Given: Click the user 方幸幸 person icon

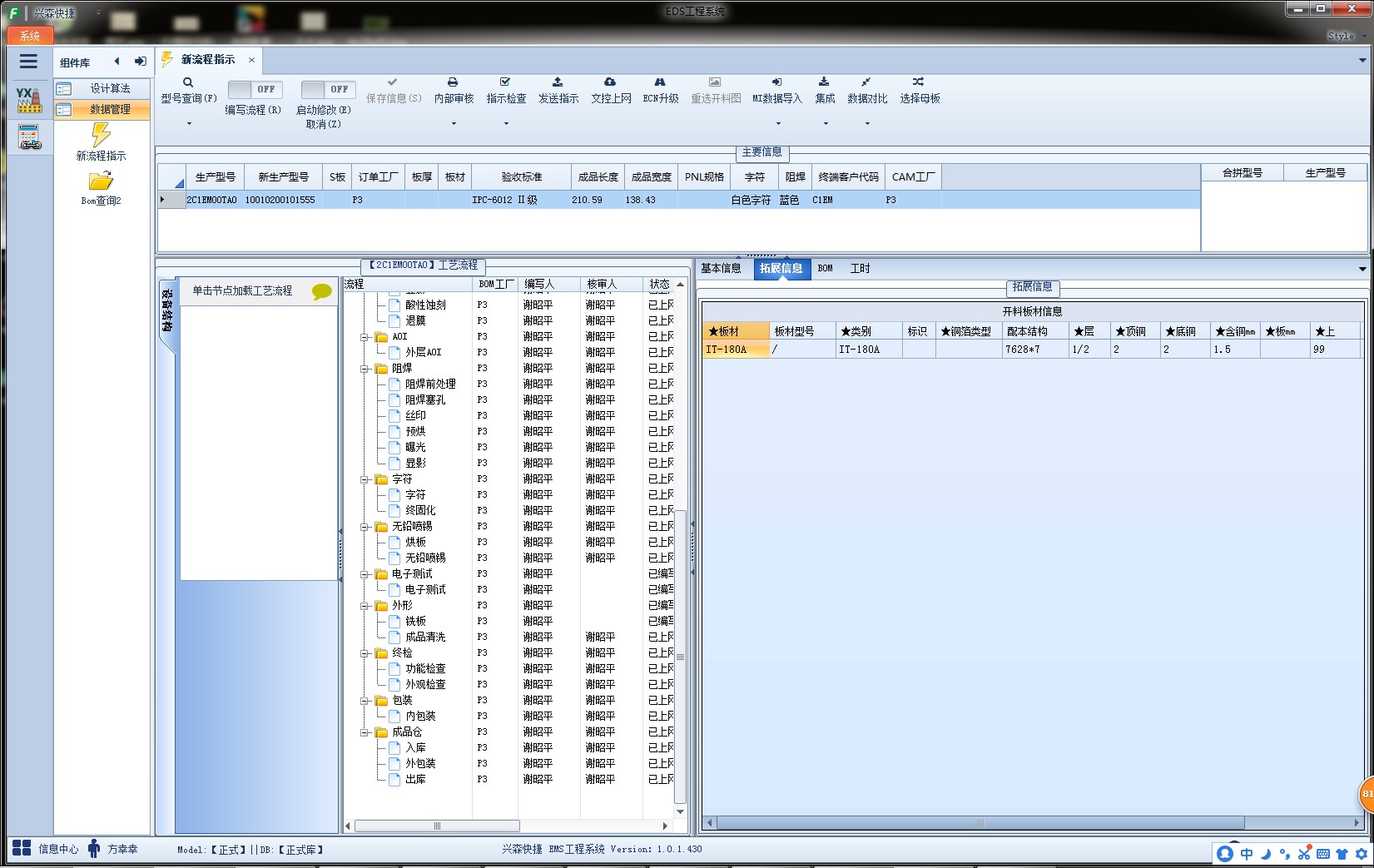Looking at the screenshot, I should 94,849.
